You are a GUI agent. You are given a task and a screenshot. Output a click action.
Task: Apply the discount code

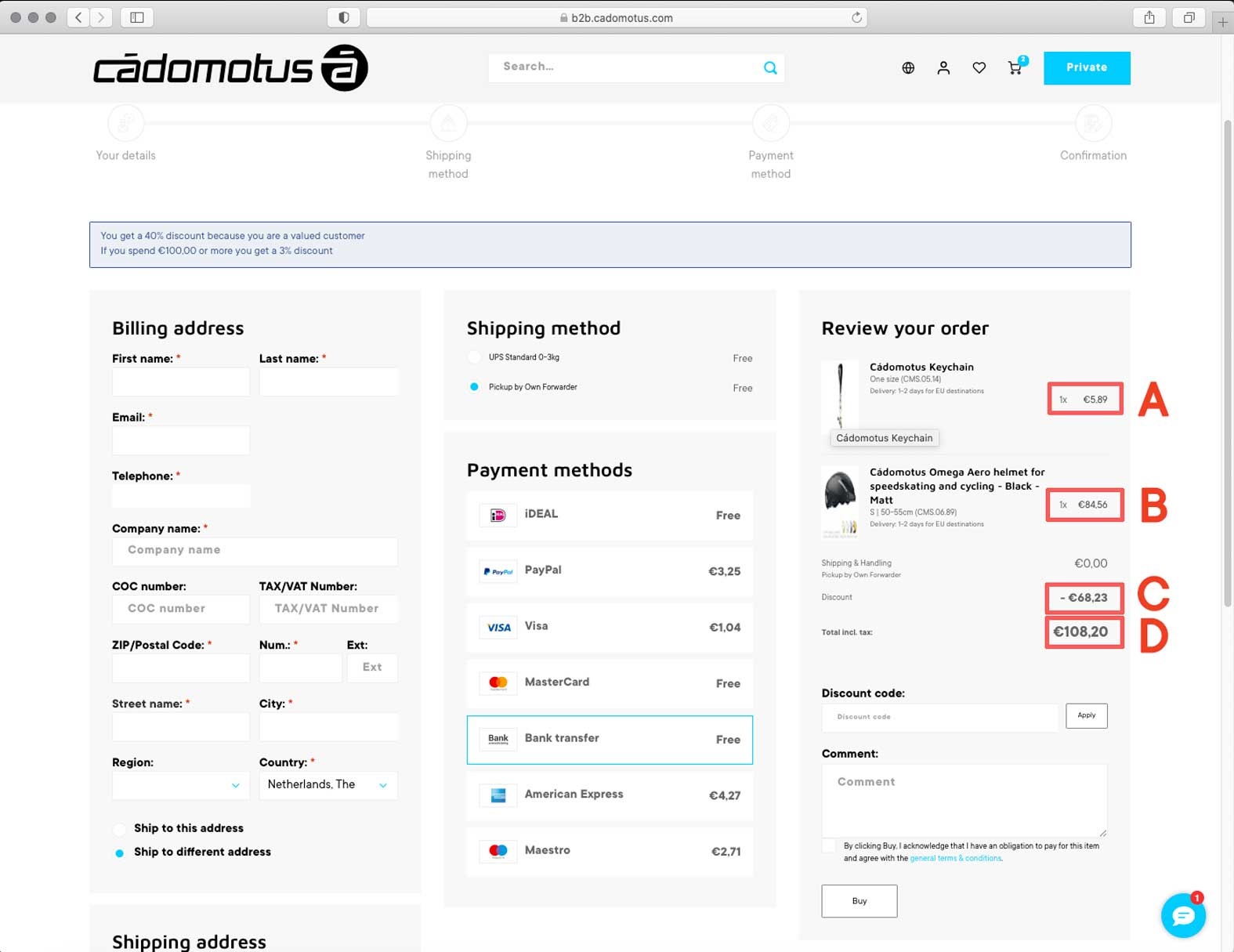click(1086, 715)
